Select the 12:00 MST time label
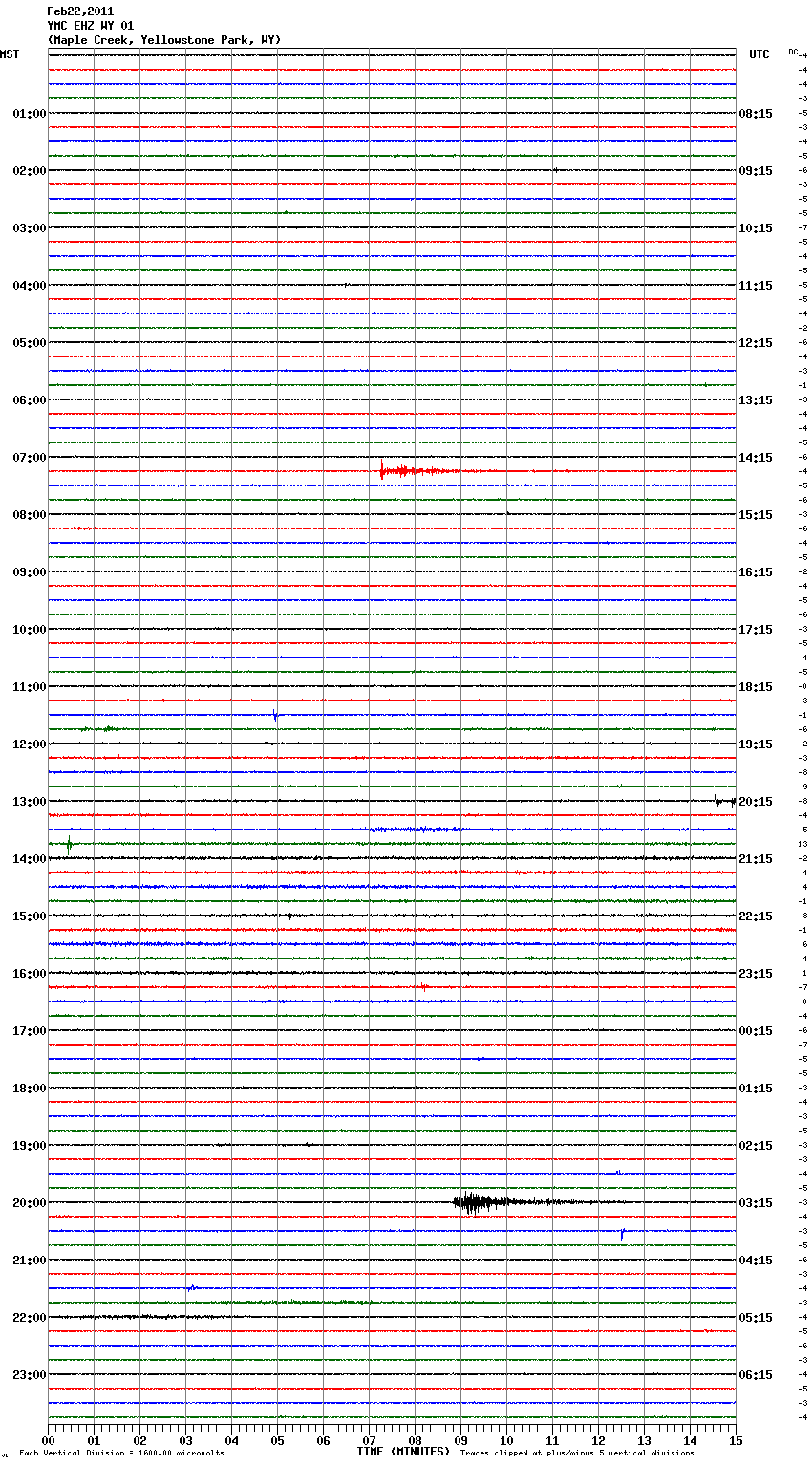Image resolution: width=812 pixels, height=1466 pixels. pyautogui.click(x=30, y=744)
